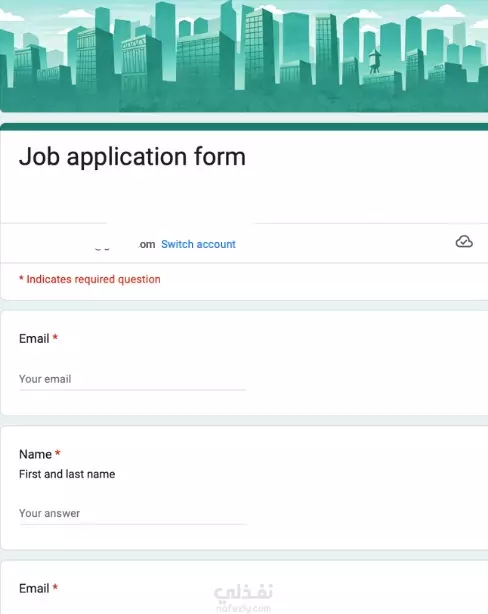488x614 pixels.
Task: Click the city skyline header banner
Action: pyautogui.click(x=244, y=56)
